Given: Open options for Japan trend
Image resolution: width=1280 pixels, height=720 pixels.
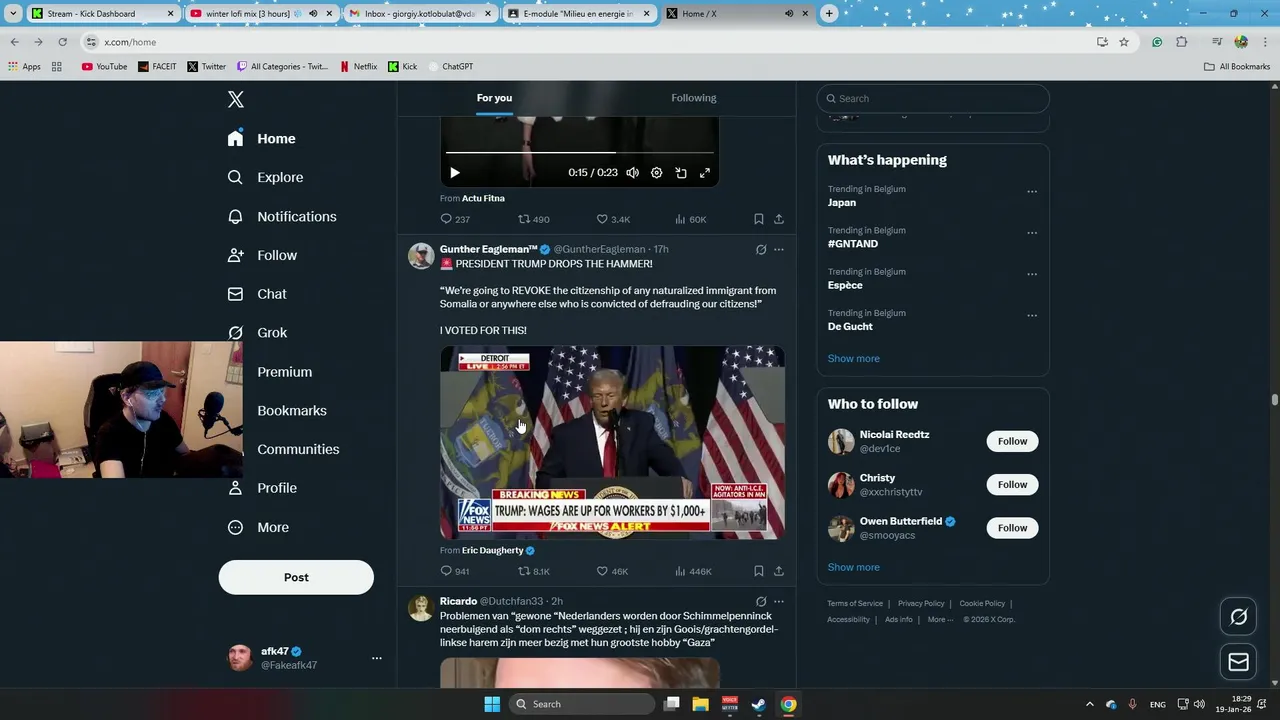Looking at the screenshot, I should (x=1032, y=191).
